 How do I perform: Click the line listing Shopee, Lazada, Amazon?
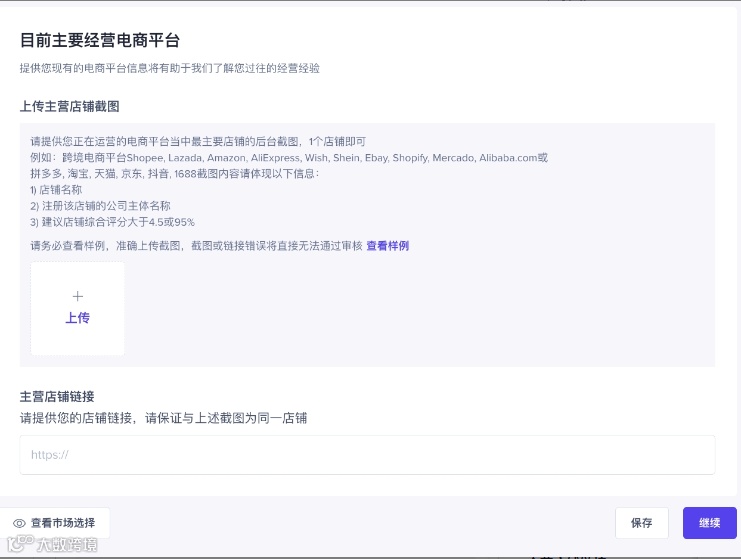click(289, 158)
